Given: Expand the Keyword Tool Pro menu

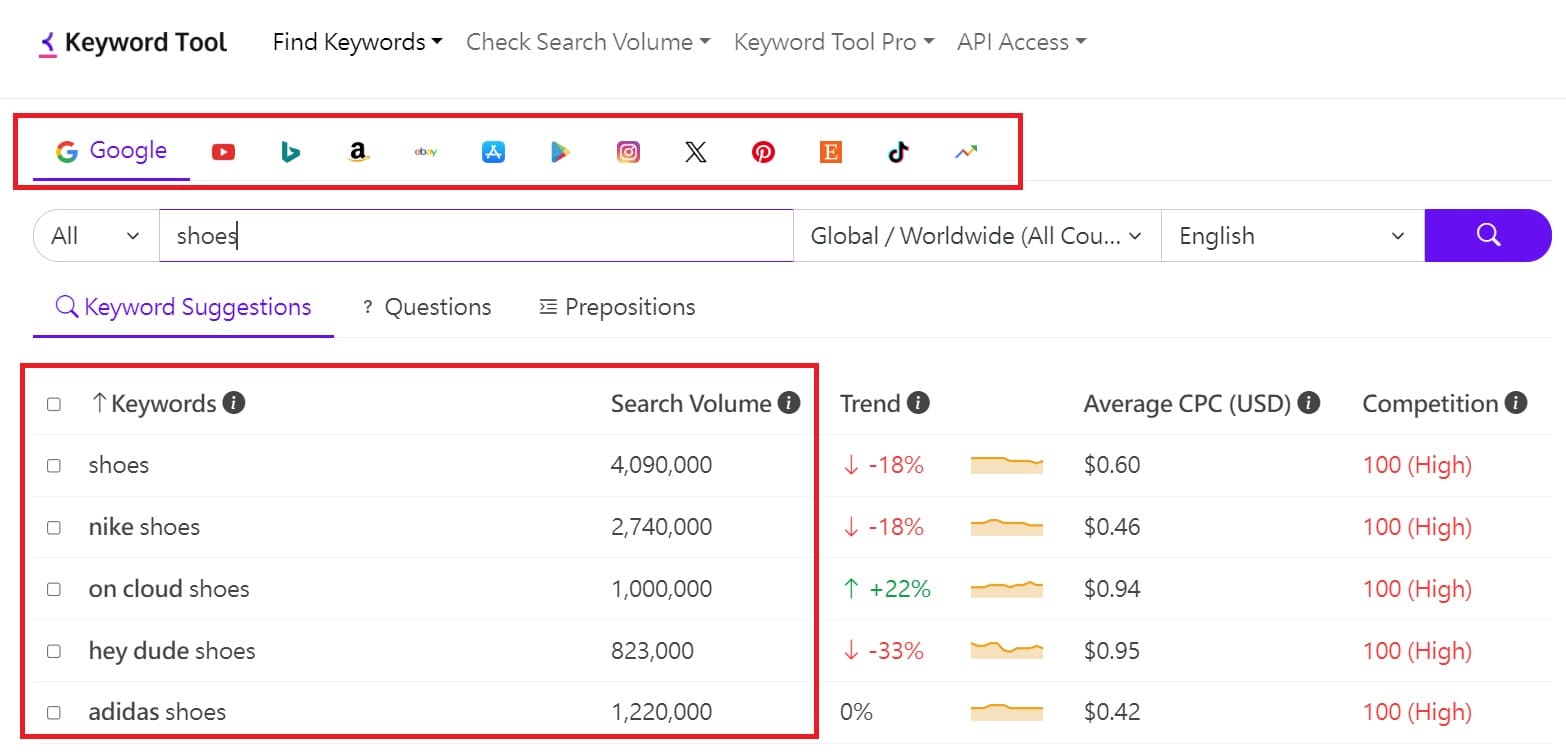Looking at the screenshot, I should click(834, 42).
